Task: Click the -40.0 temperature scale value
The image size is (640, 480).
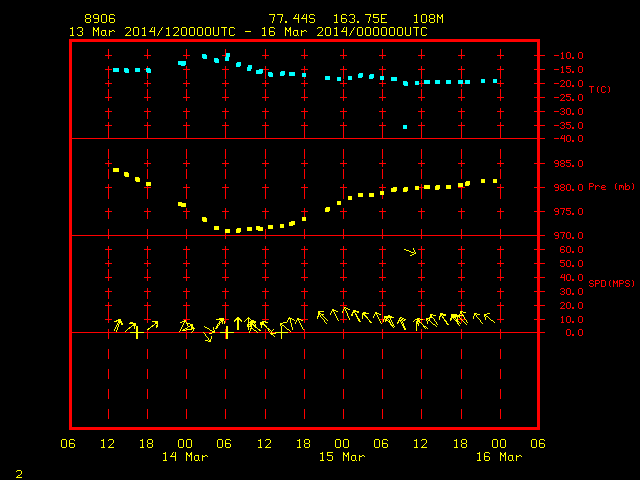Action: [568, 139]
